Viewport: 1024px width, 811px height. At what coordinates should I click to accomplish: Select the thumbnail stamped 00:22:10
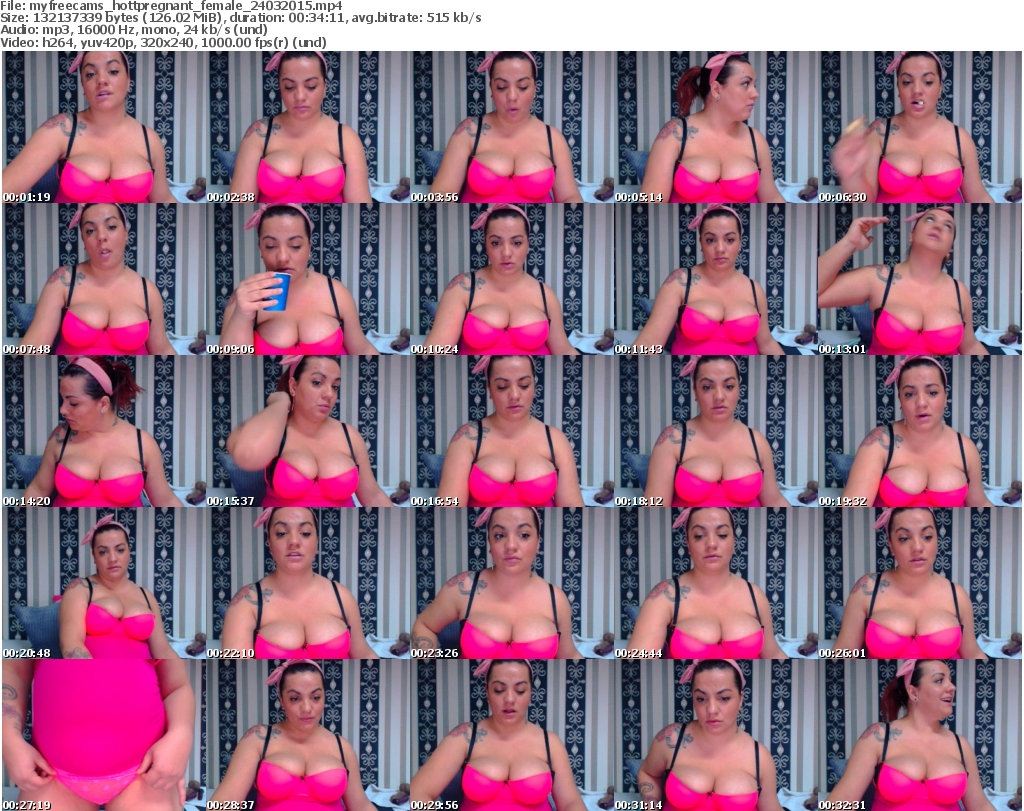(x=308, y=583)
